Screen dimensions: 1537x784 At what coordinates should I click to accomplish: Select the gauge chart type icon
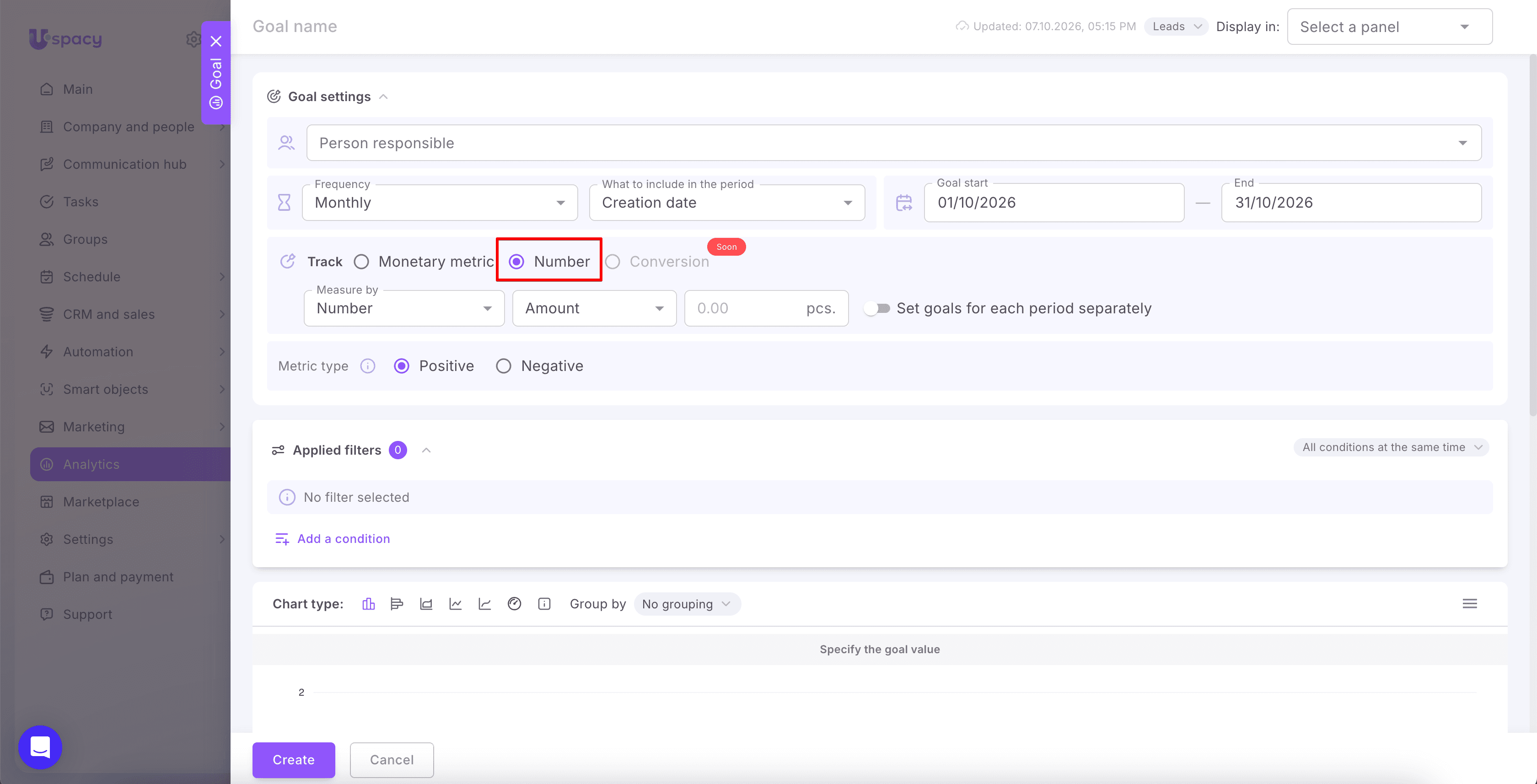pos(514,604)
